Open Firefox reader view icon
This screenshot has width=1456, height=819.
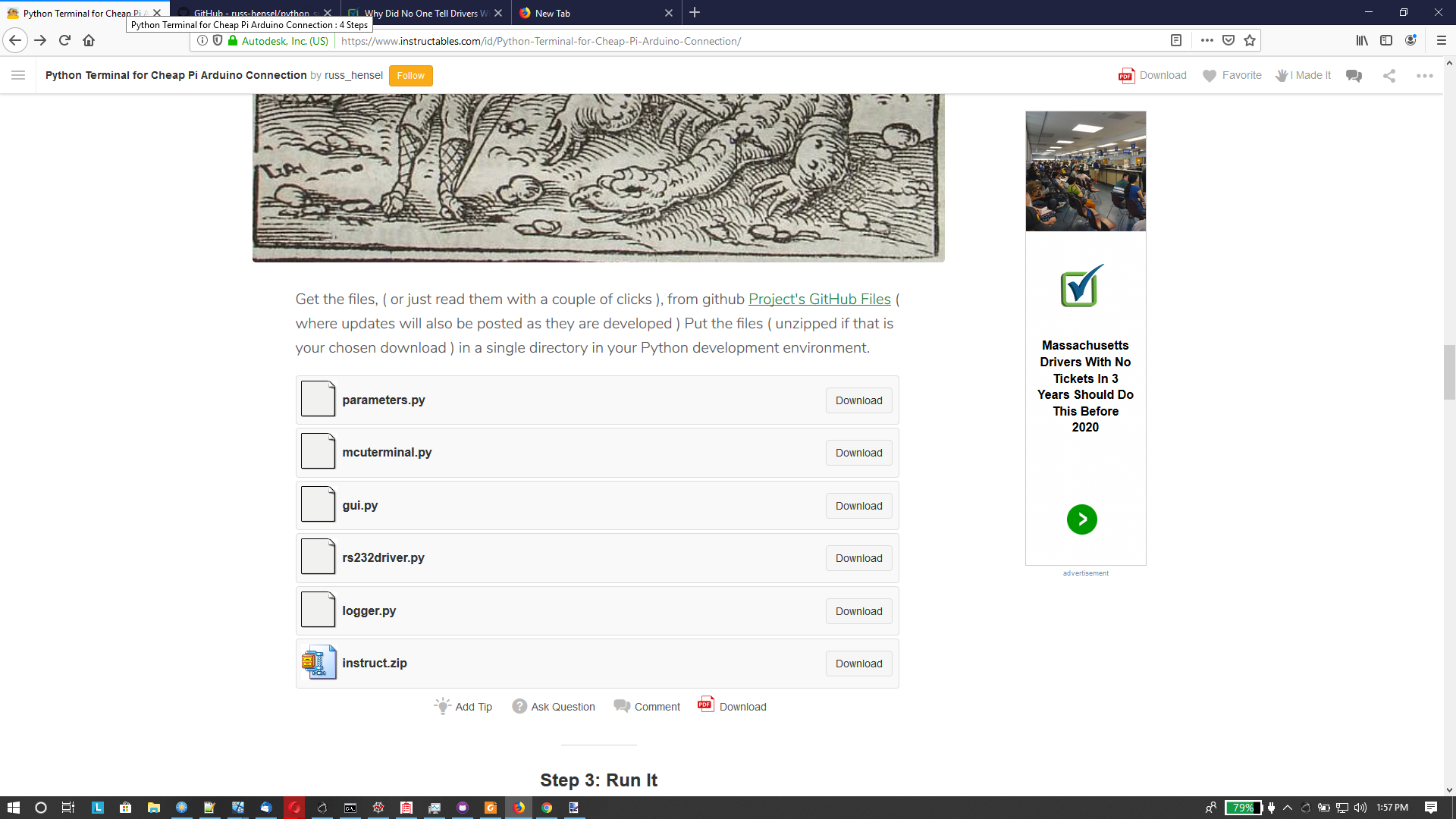pos(1176,41)
